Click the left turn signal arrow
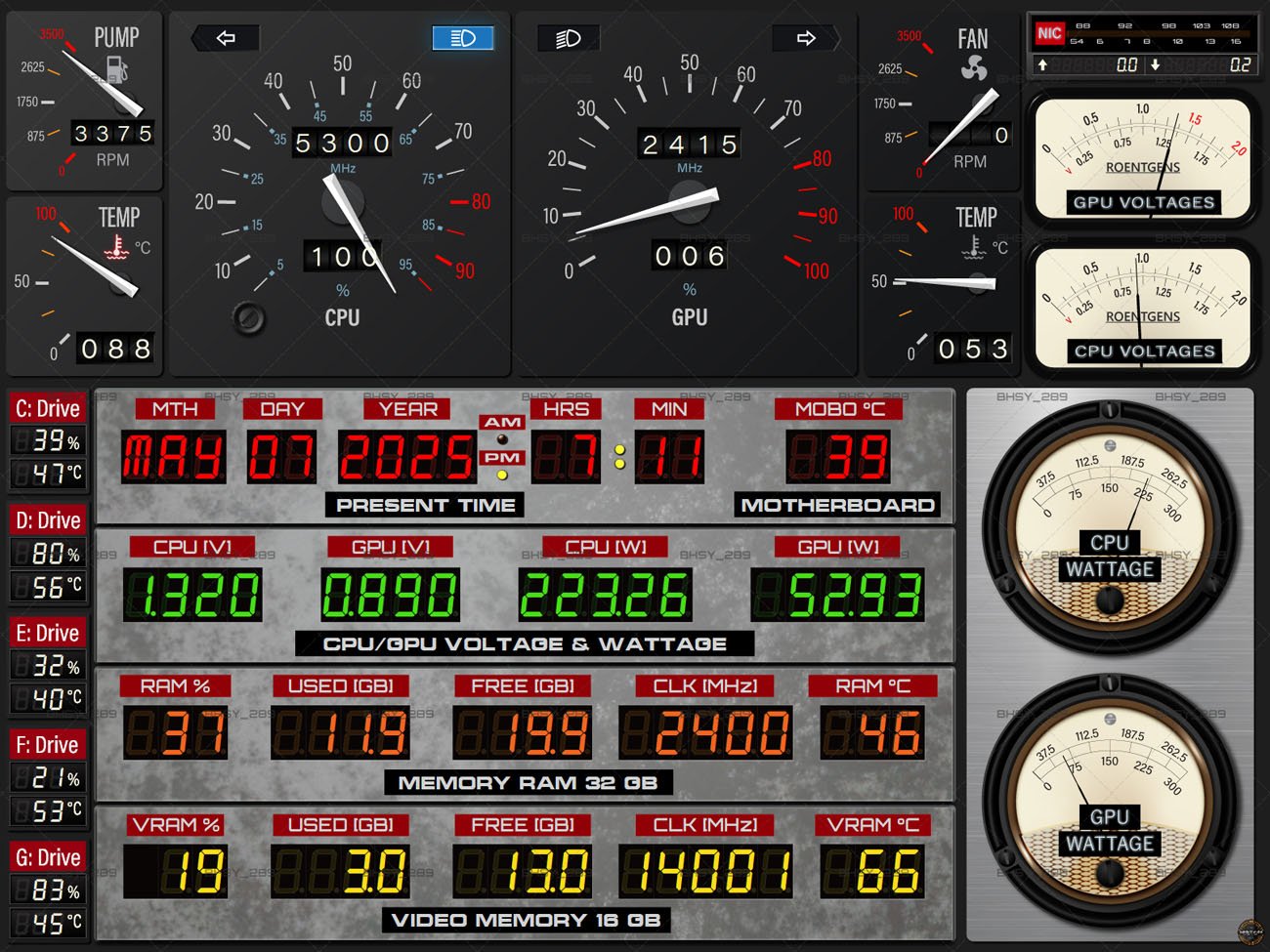 pos(226,38)
